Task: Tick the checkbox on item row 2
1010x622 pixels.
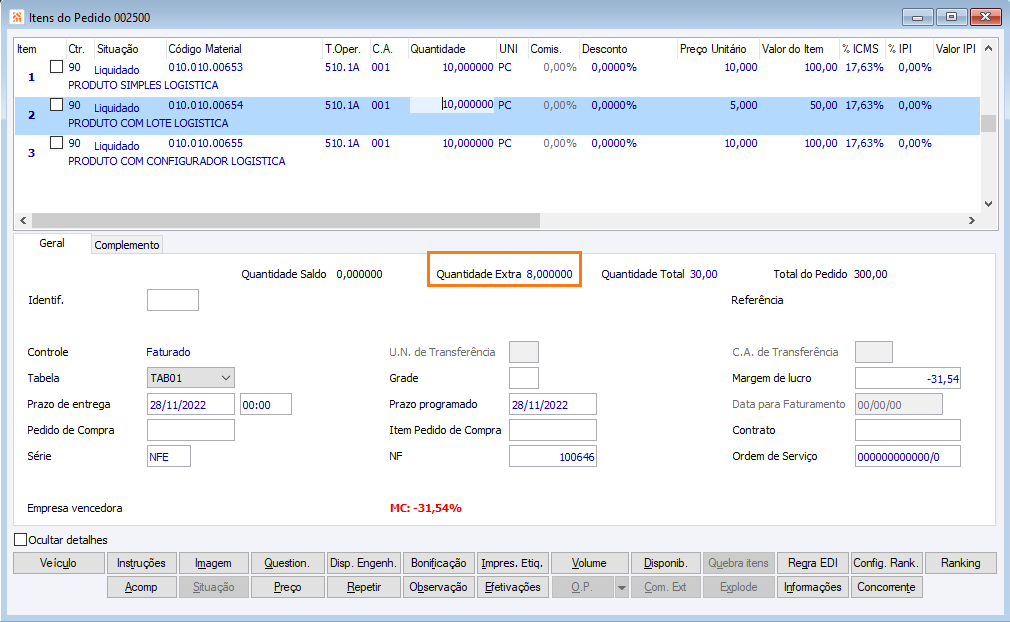Action: click(x=57, y=104)
